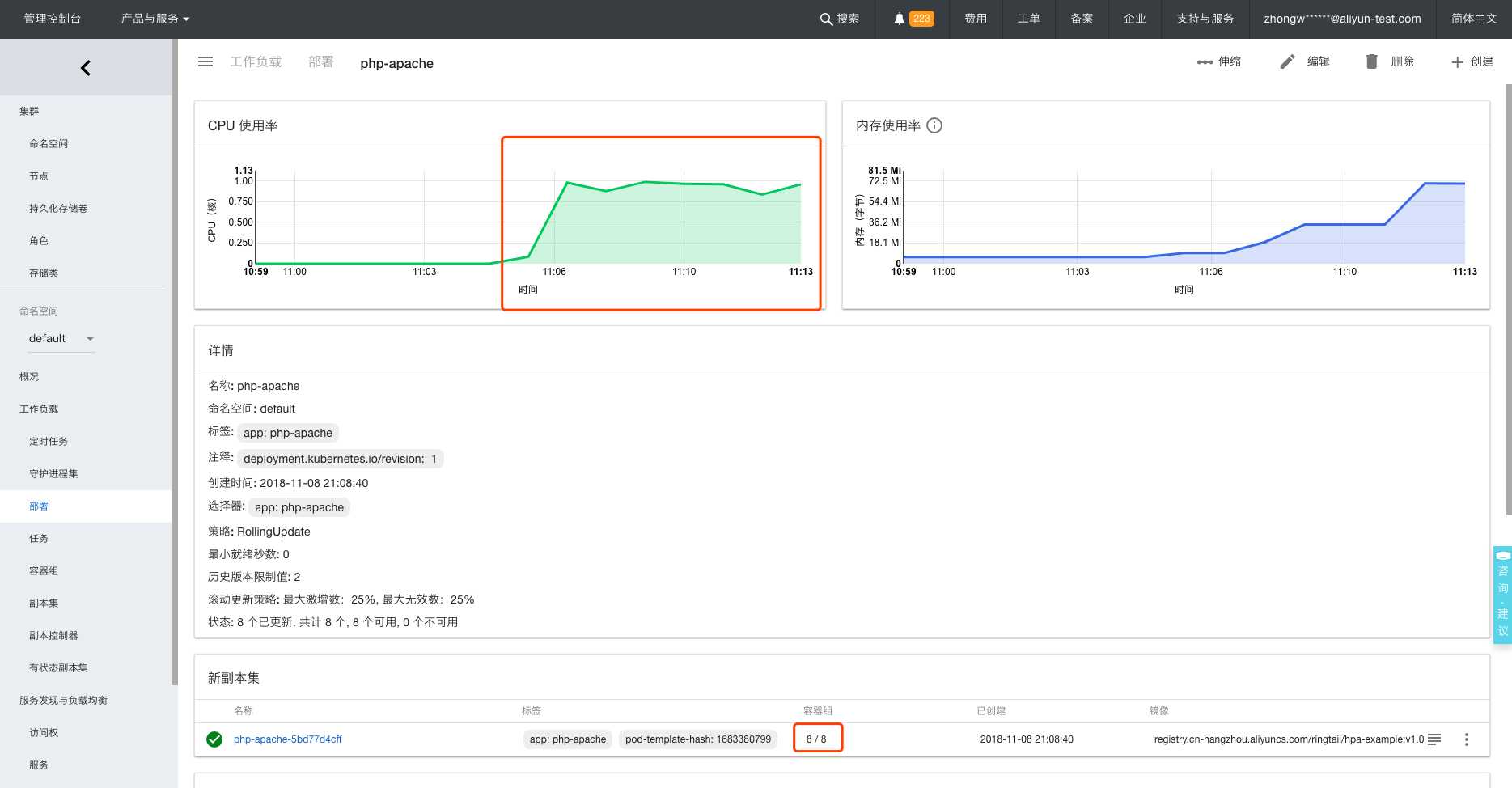Select 部署 in sidebar

39,506
